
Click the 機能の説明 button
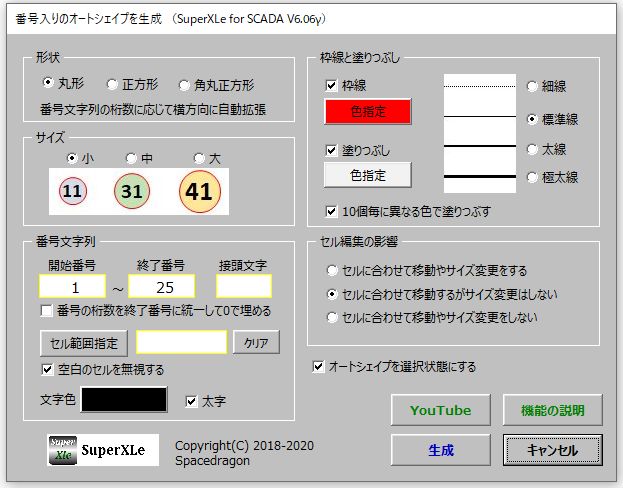tap(553, 410)
